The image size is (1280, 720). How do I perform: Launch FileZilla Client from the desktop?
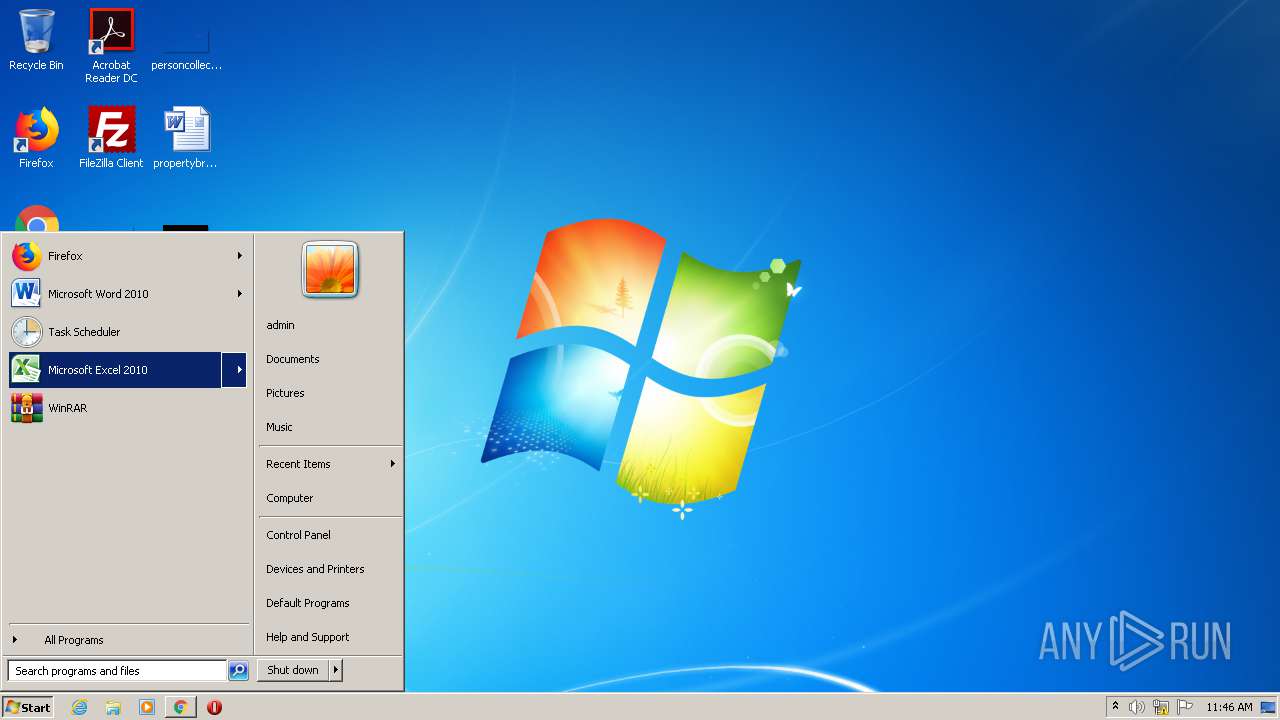[111, 138]
